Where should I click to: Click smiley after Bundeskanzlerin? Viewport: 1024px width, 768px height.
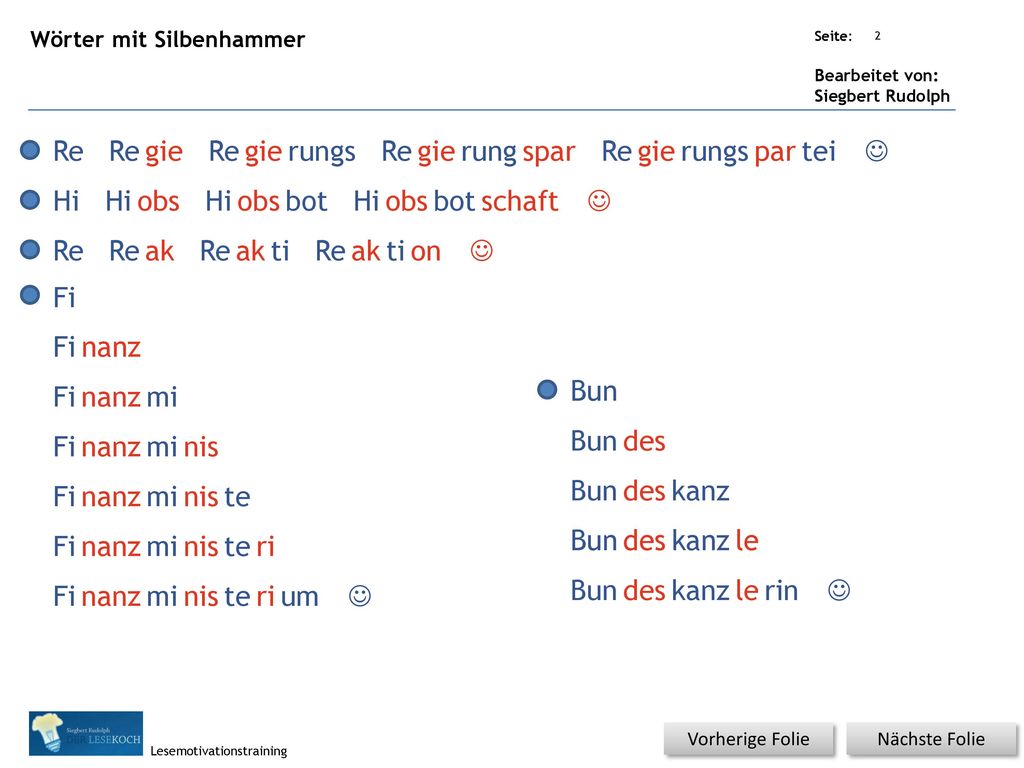[839, 590]
